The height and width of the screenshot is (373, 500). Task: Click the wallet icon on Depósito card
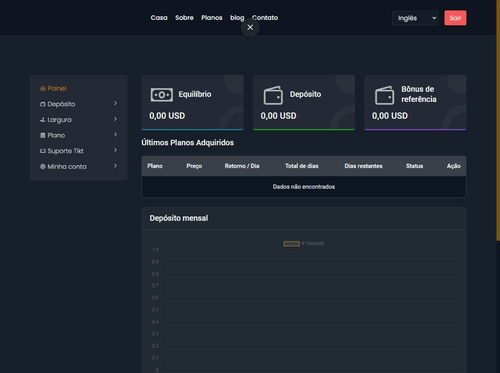point(273,95)
